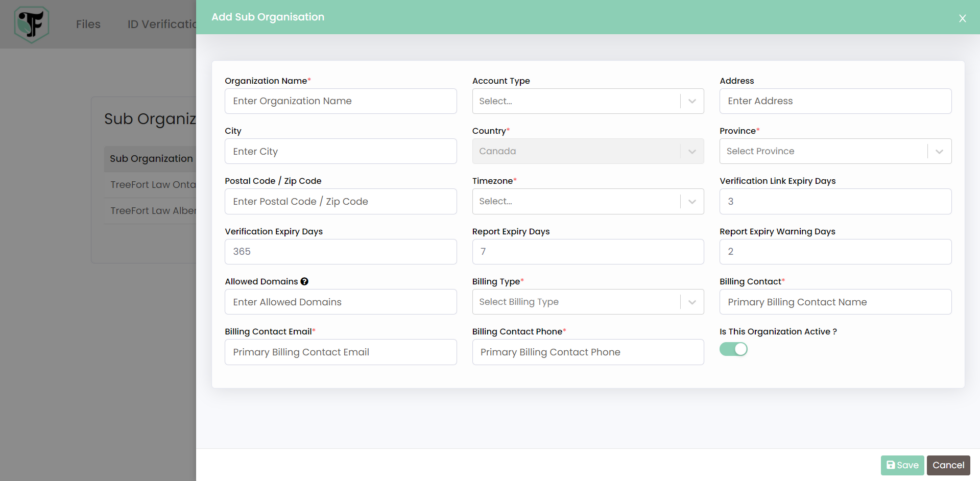980x481 pixels.
Task: Expand the Province dropdown
Action: coord(834,151)
